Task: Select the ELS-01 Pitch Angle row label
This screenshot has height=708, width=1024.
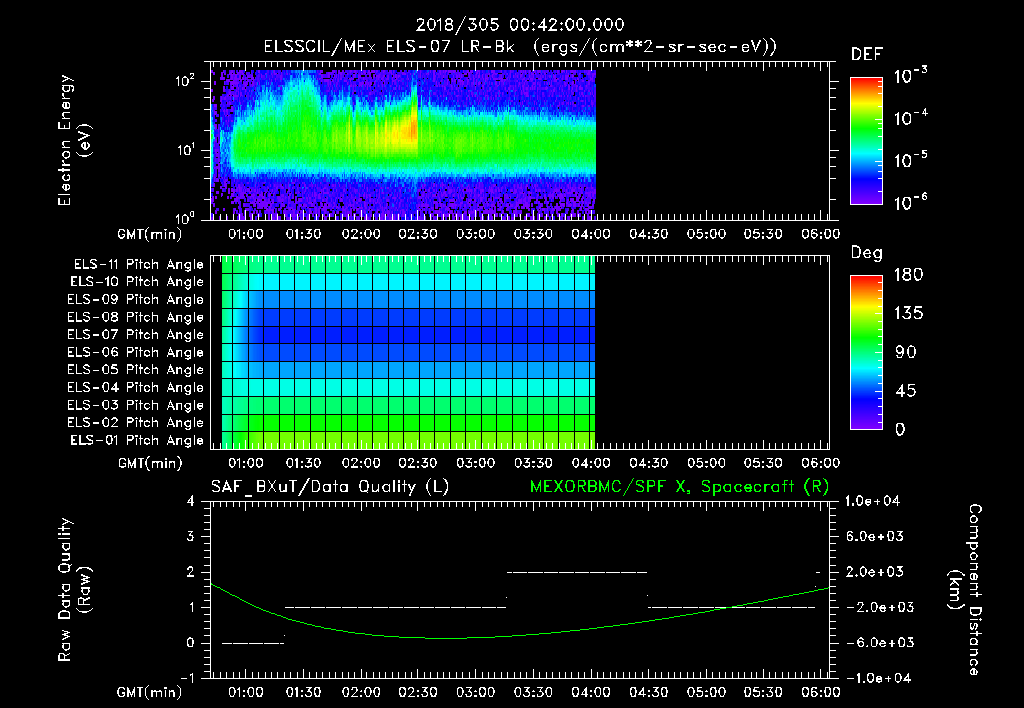Action: point(137,440)
